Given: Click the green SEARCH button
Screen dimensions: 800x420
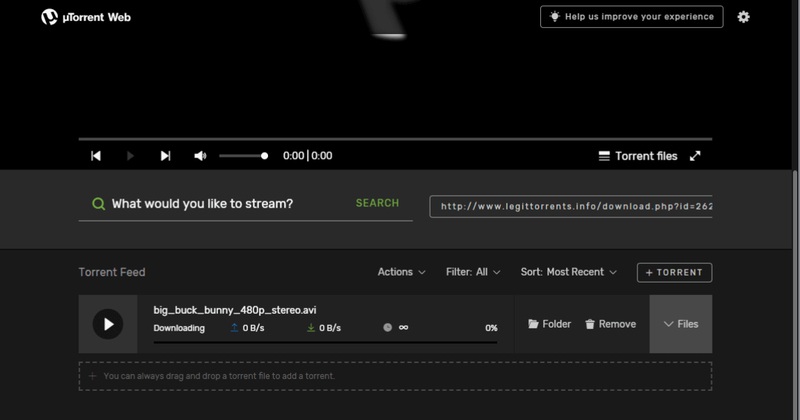Looking at the screenshot, I should [x=377, y=203].
